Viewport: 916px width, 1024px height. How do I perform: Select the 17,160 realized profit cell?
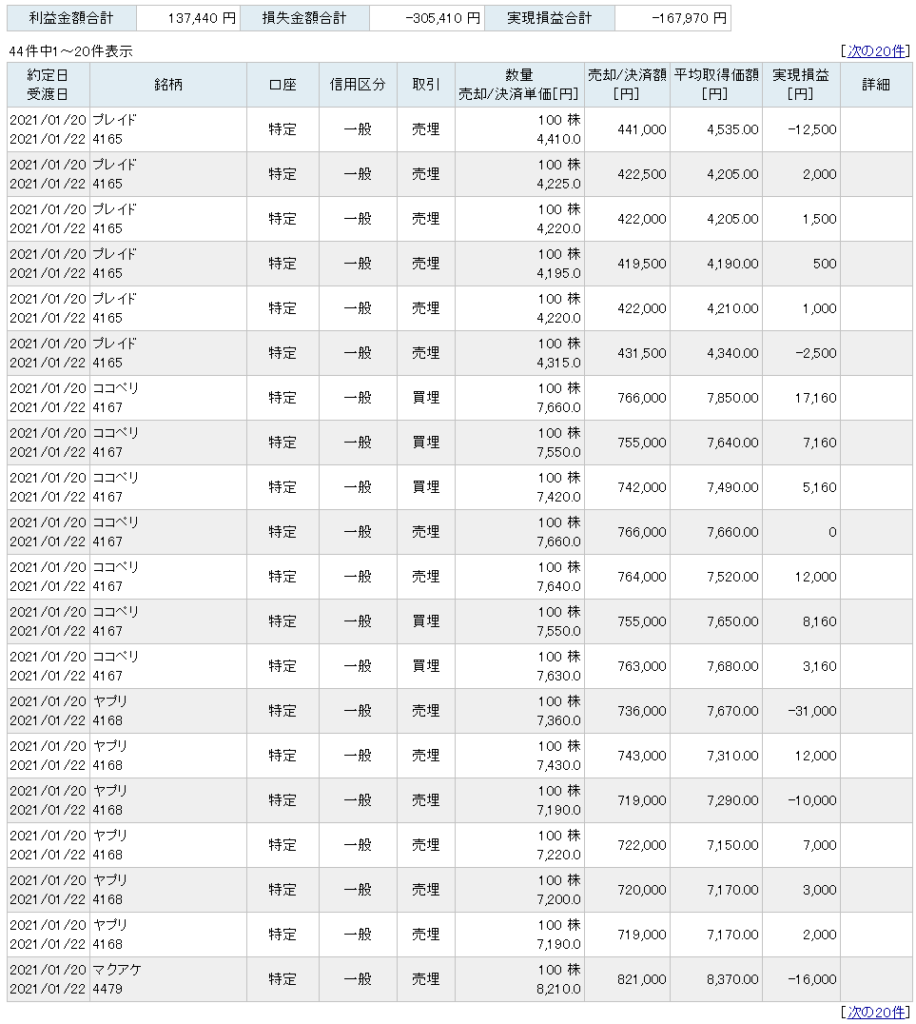point(801,398)
